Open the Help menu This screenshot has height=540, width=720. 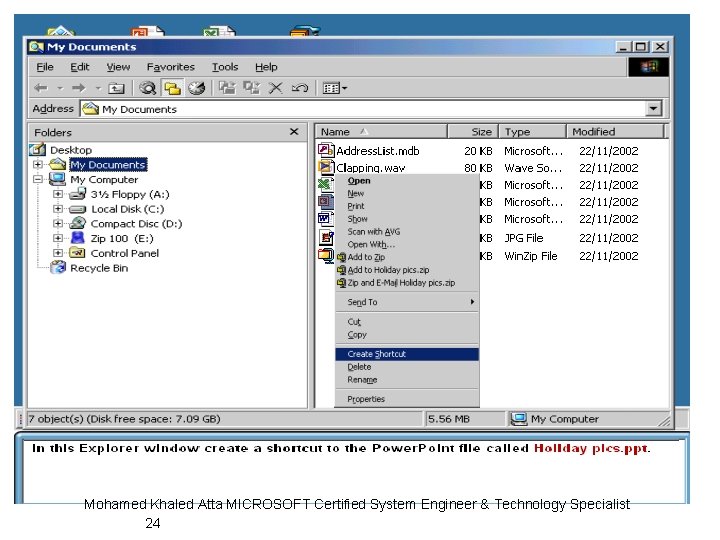click(x=266, y=67)
